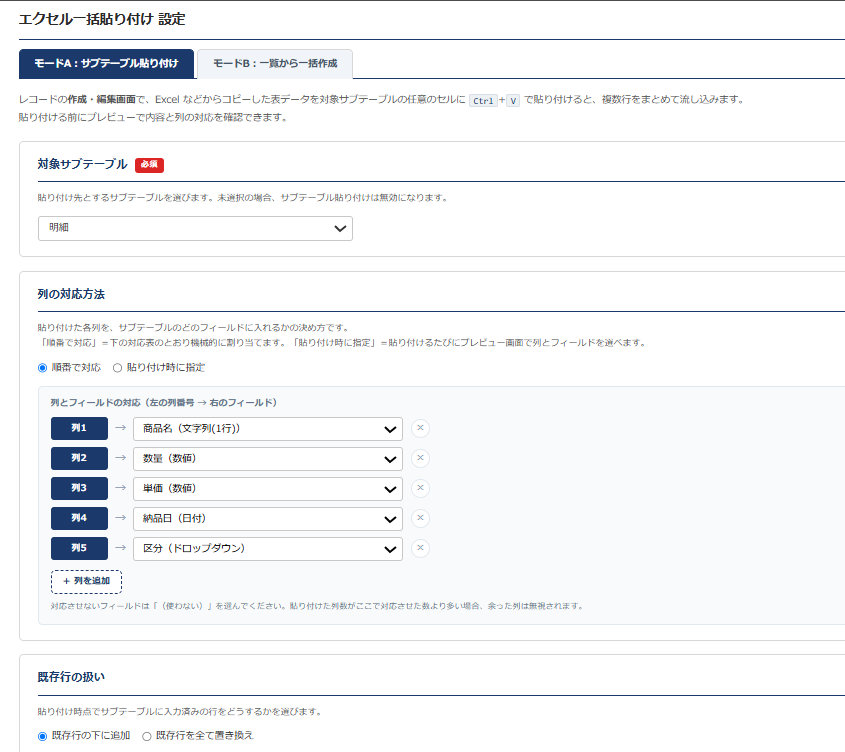This screenshot has width=845, height=752.
Task: Open the 対象サブテーブル dropdown showing 明細
Action: point(195,229)
